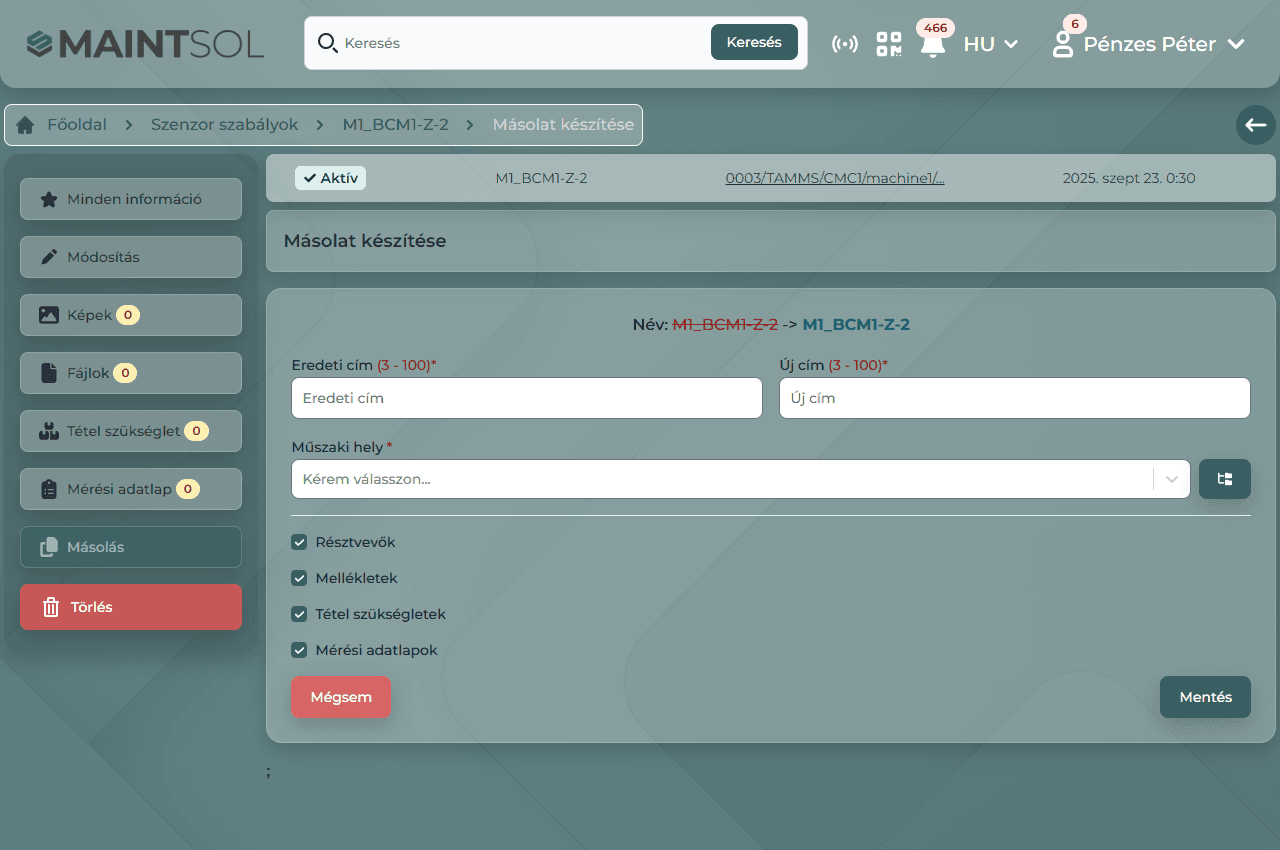The width and height of the screenshot is (1280, 850).
Task: Focus the Keresés search field
Action: coord(522,43)
